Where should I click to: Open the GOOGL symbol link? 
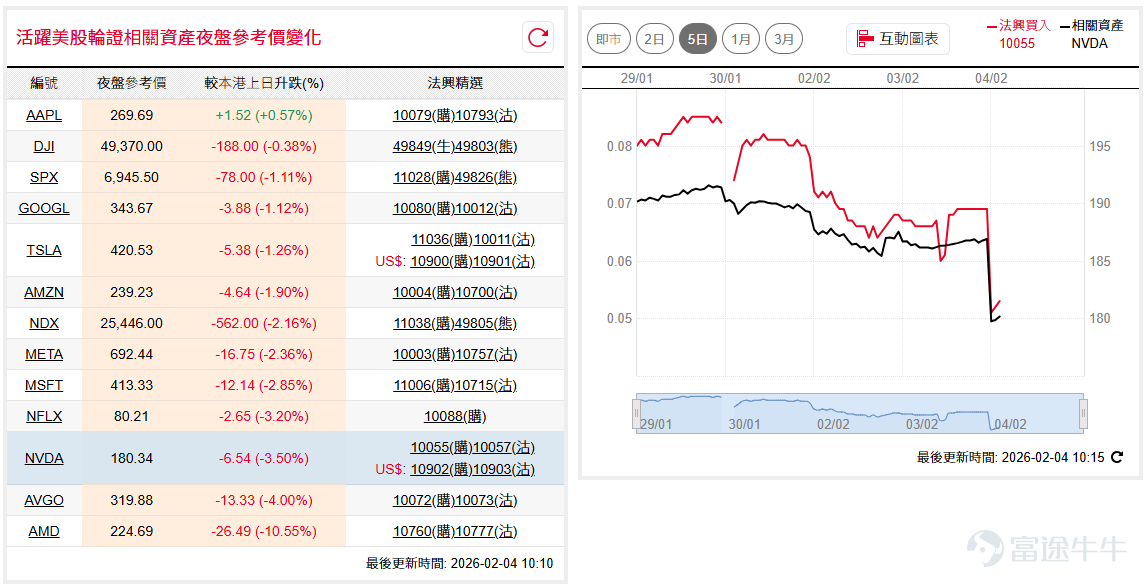pyautogui.click(x=44, y=208)
